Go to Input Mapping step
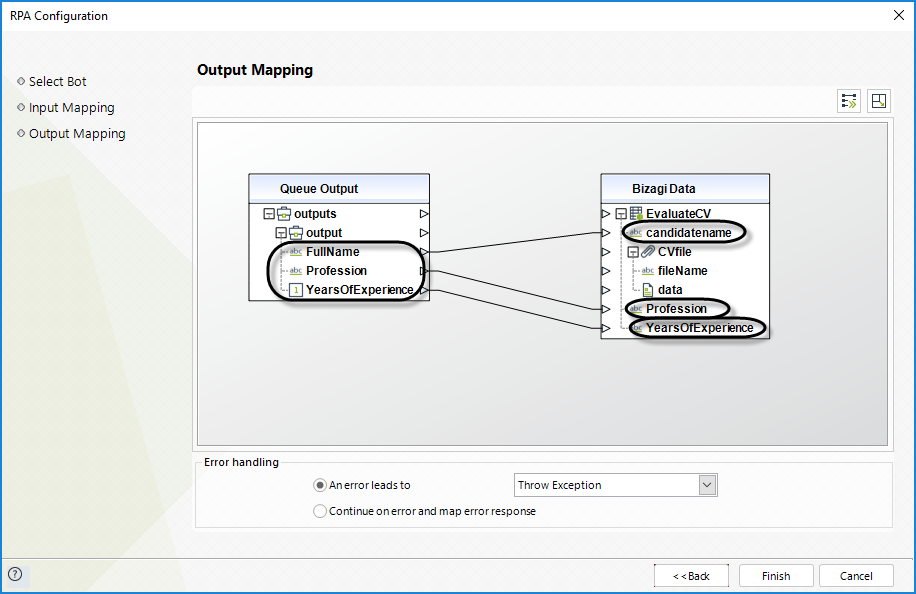916x594 pixels. [x=71, y=107]
